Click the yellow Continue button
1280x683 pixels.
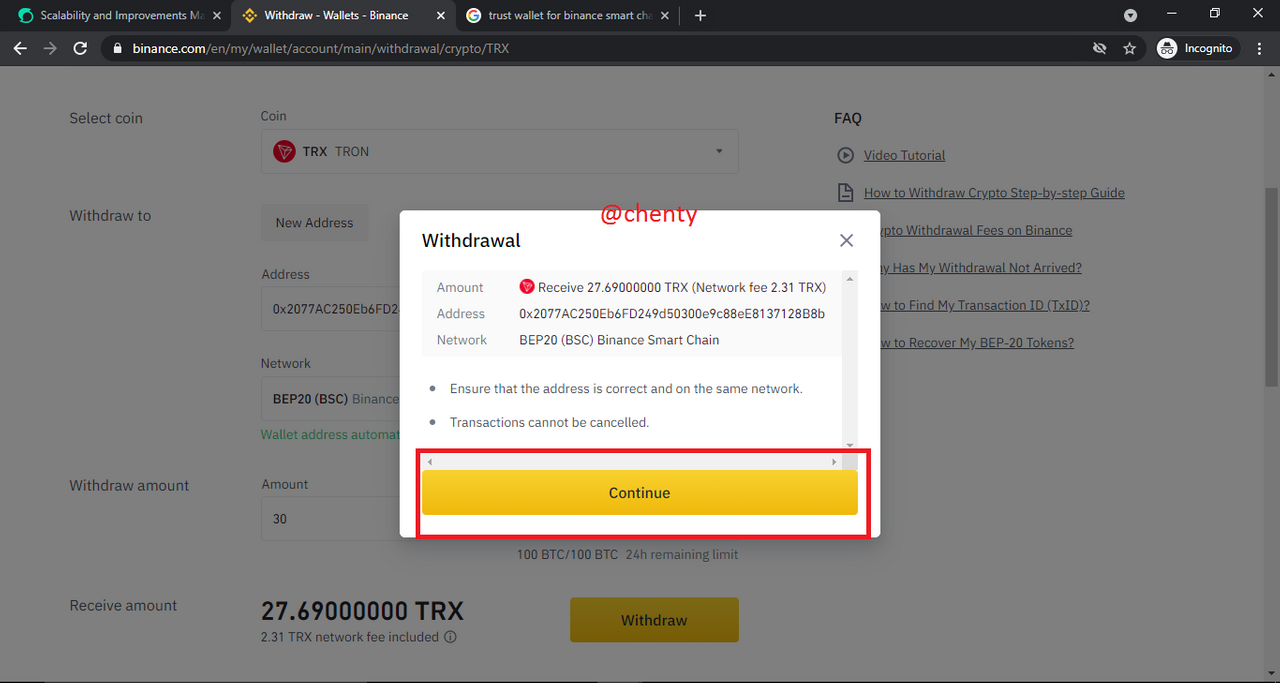click(x=639, y=493)
